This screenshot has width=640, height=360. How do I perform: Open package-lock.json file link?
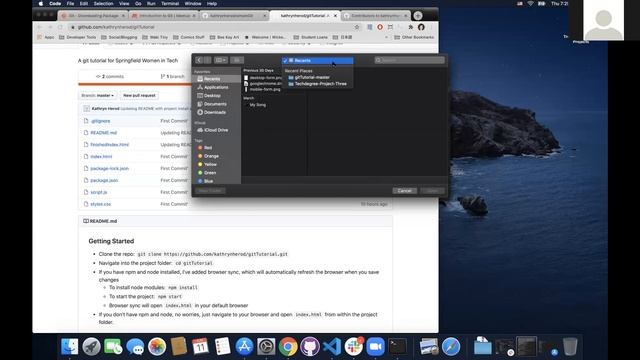click(x=109, y=168)
